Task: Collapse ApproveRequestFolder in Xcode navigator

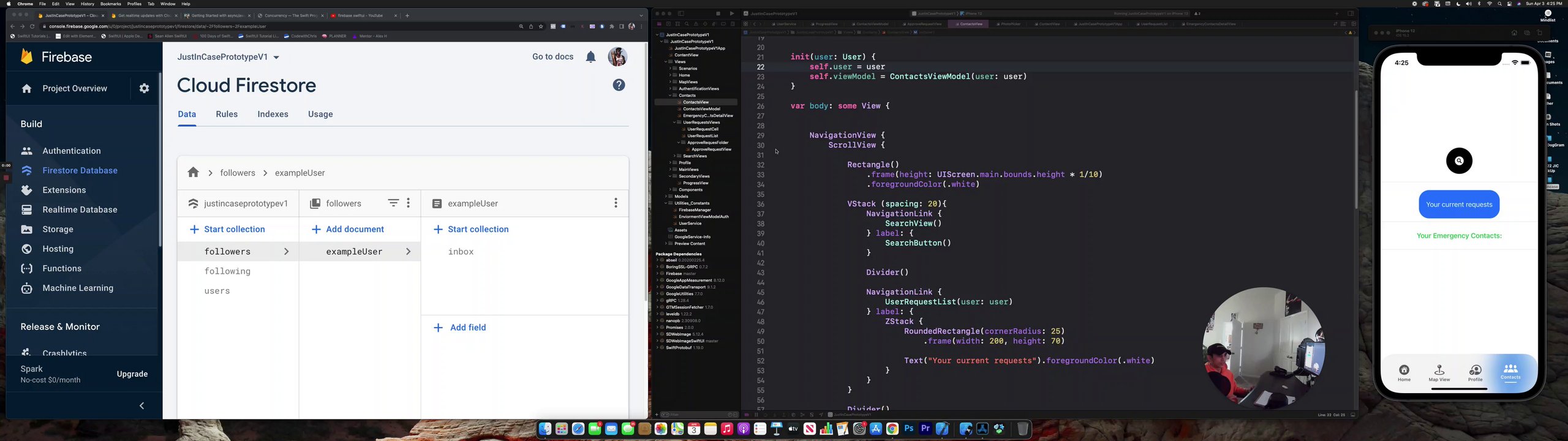Action: click(679, 143)
